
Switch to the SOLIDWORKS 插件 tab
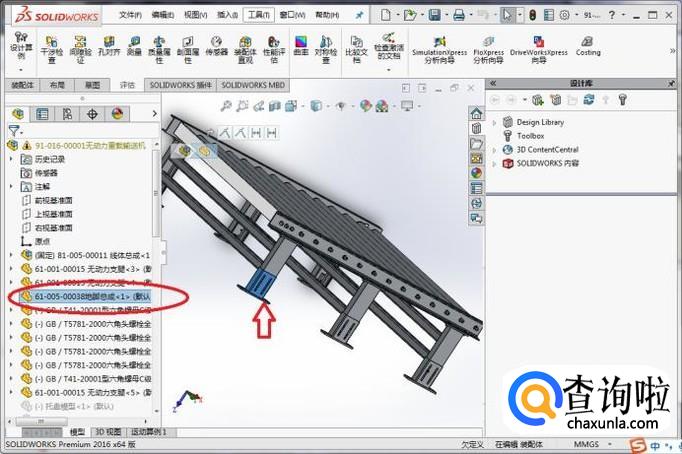(182, 85)
